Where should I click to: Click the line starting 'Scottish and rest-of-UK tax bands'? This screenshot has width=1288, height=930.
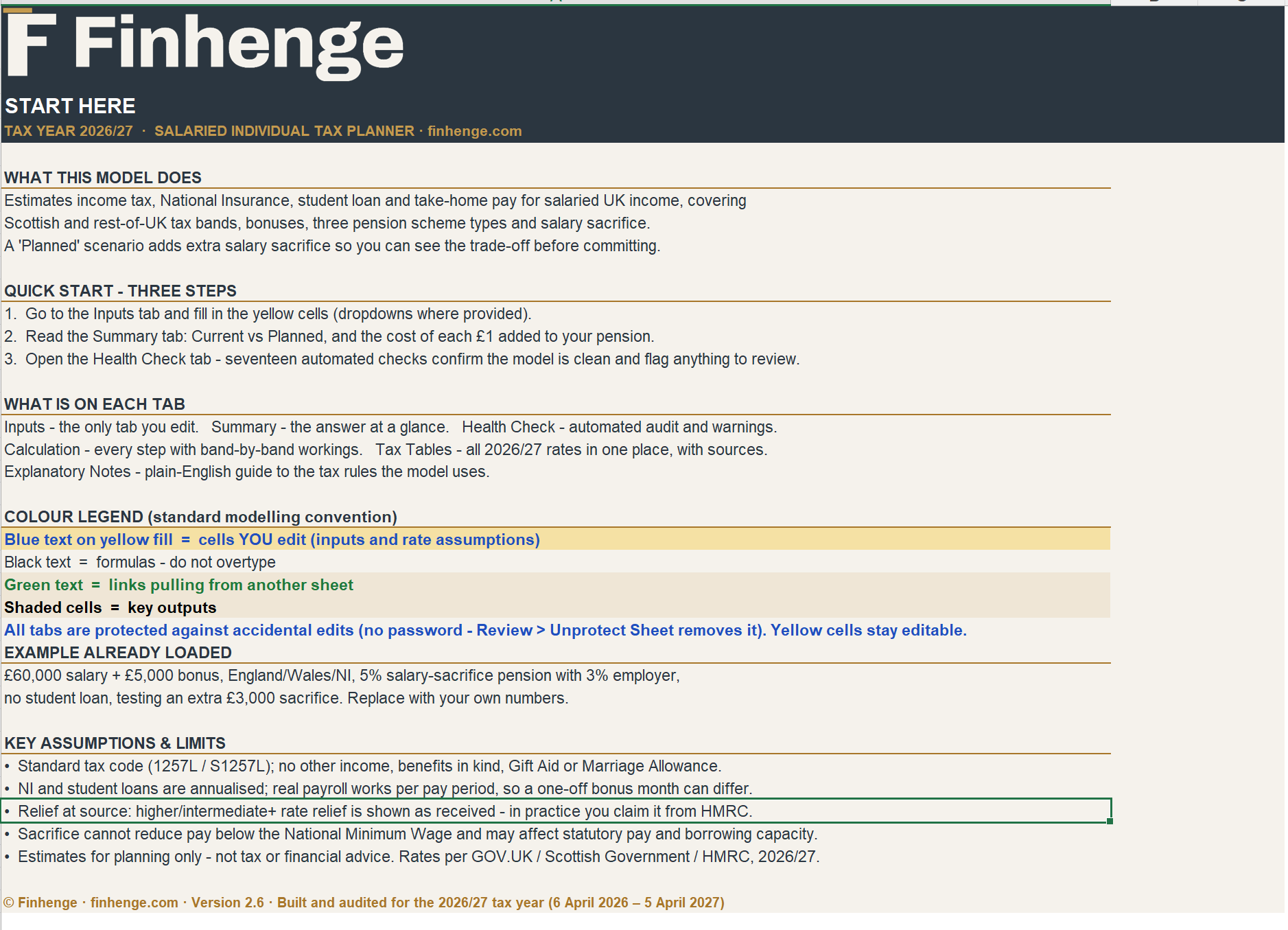click(x=327, y=223)
